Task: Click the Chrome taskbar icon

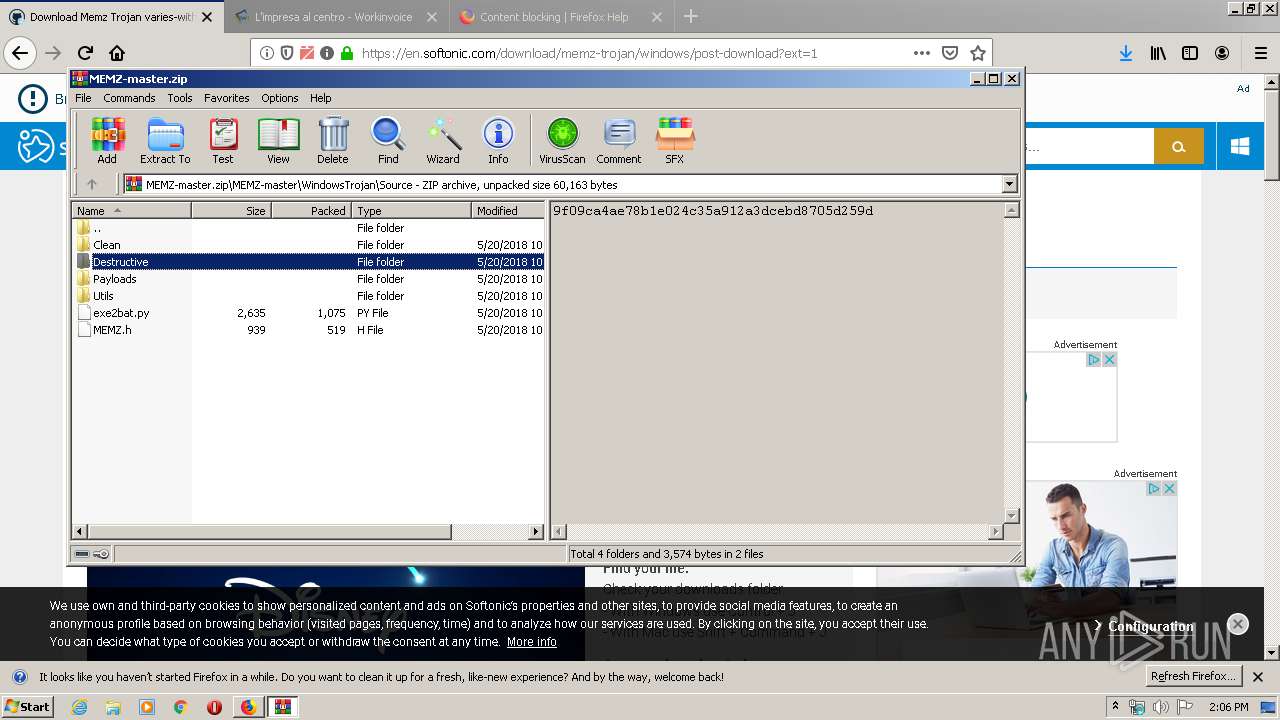Action: pos(180,707)
